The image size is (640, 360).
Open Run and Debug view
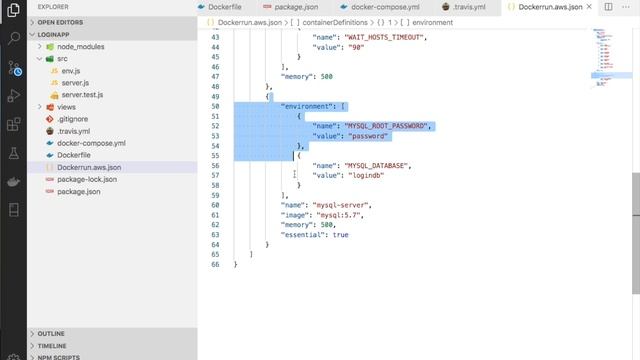13,96
